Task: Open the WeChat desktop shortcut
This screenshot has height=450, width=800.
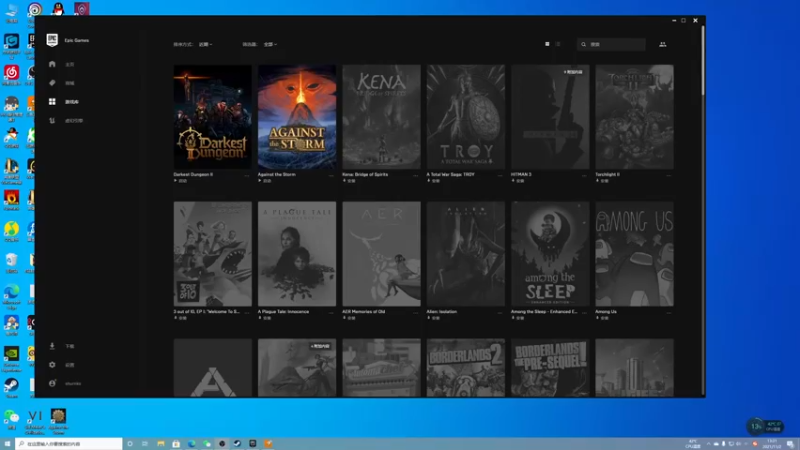Action: coord(11,419)
